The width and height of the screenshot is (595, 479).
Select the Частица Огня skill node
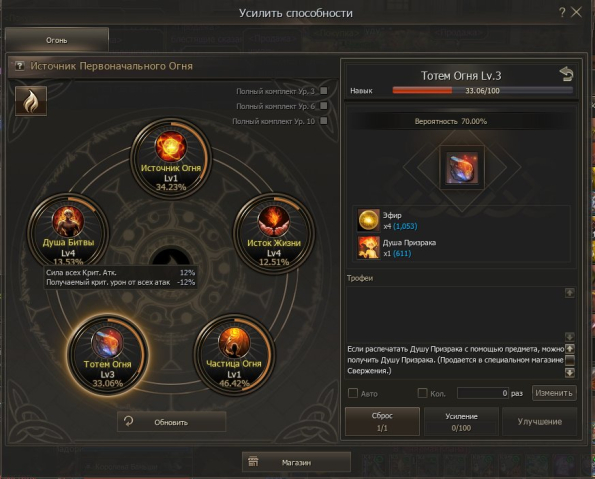(234, 355)
